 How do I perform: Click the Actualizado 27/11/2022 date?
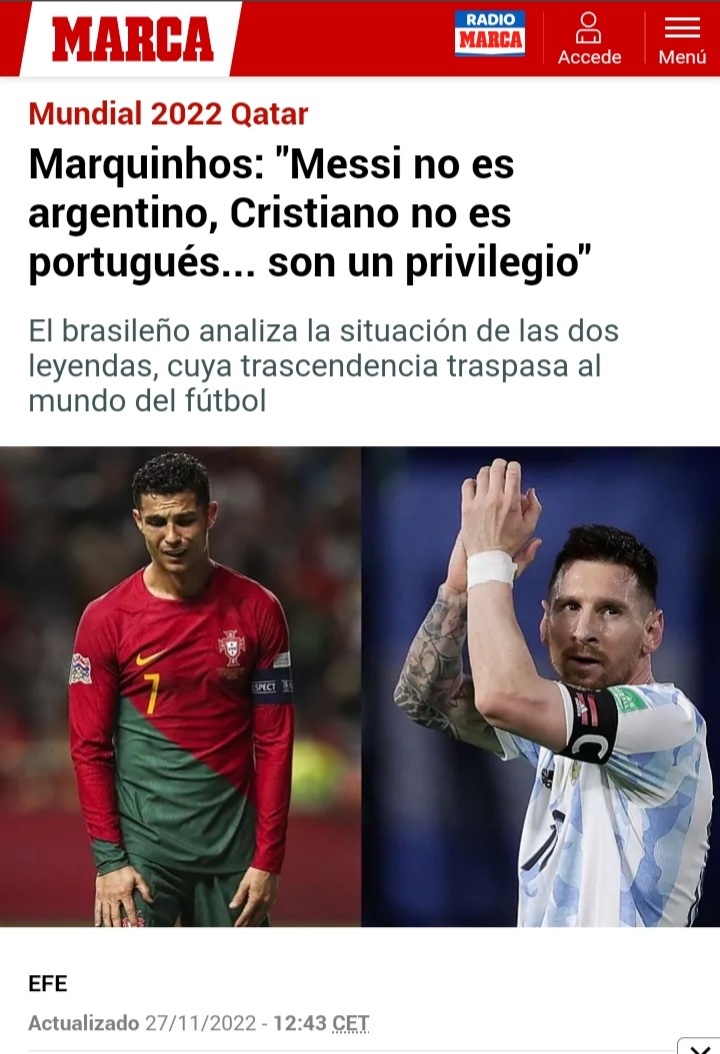pos(143,1023)
